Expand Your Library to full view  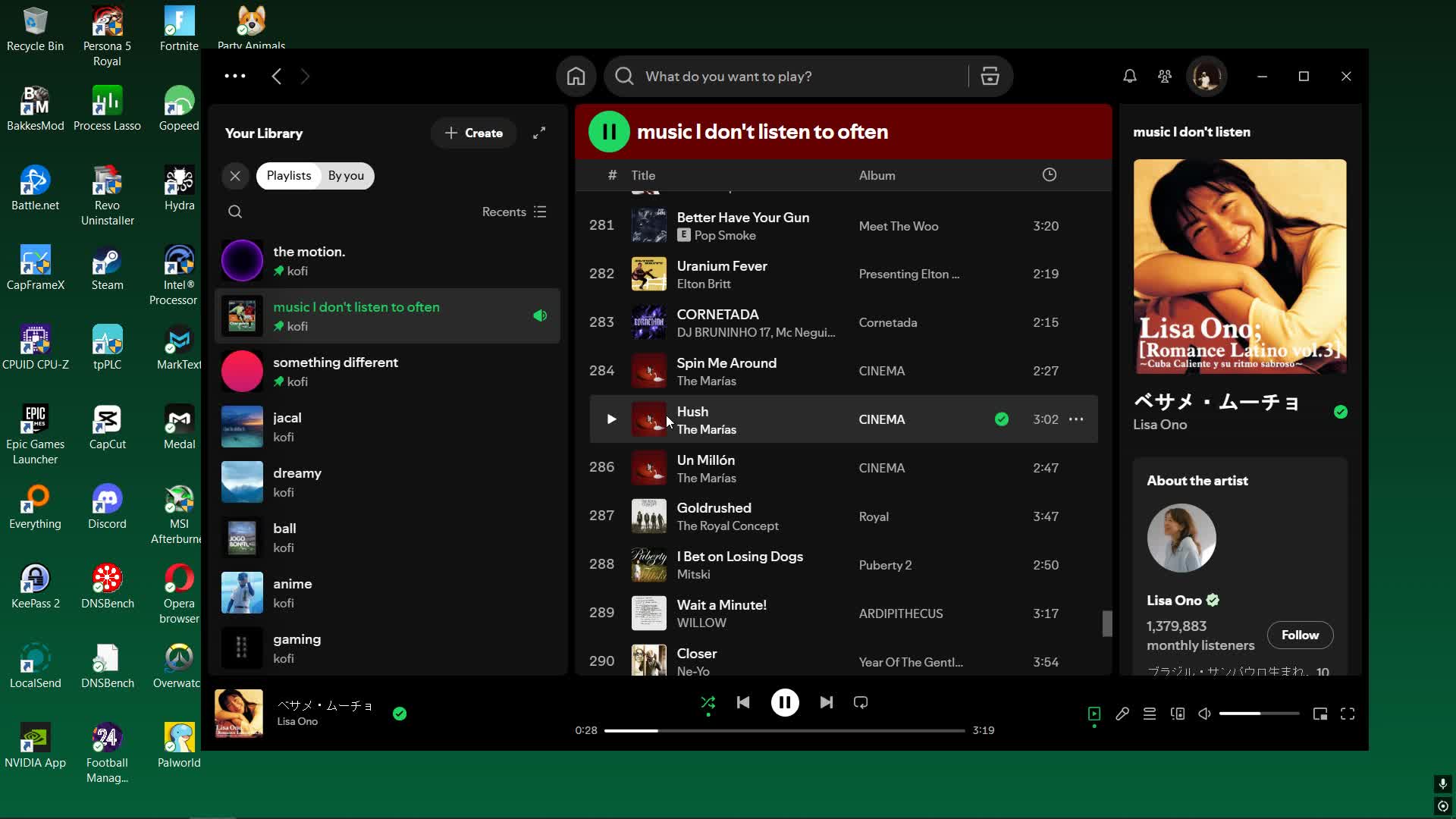coord(539,133)
